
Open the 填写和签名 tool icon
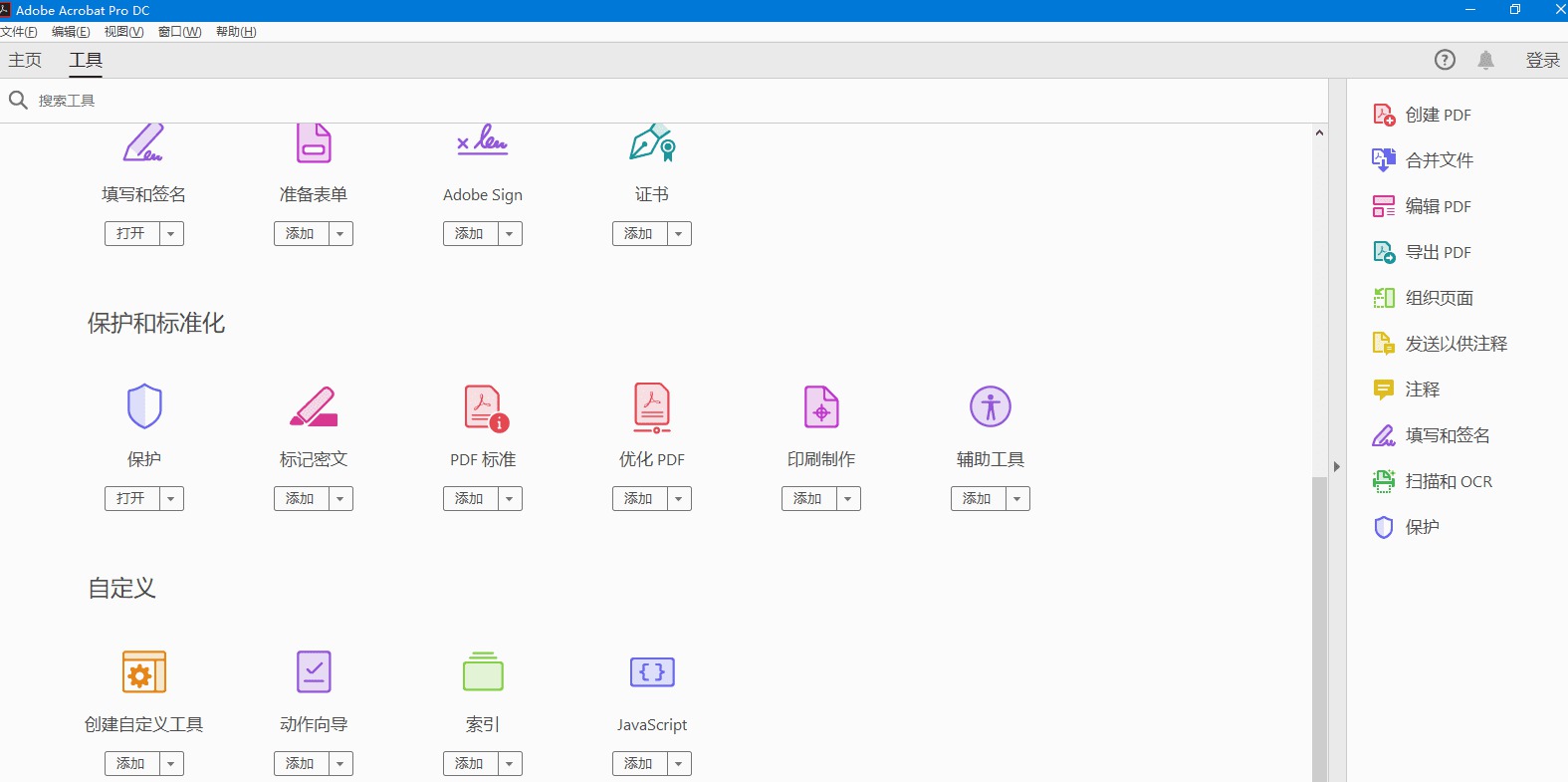pyautogui.click(x=143, y=142)
